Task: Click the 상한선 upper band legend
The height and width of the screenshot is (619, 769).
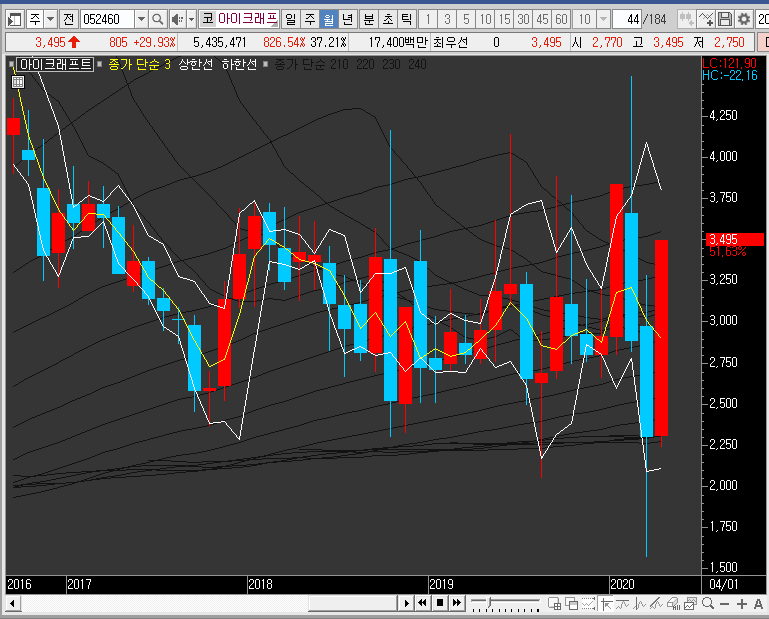Action: pyautogui.click(x=196, y=64)
